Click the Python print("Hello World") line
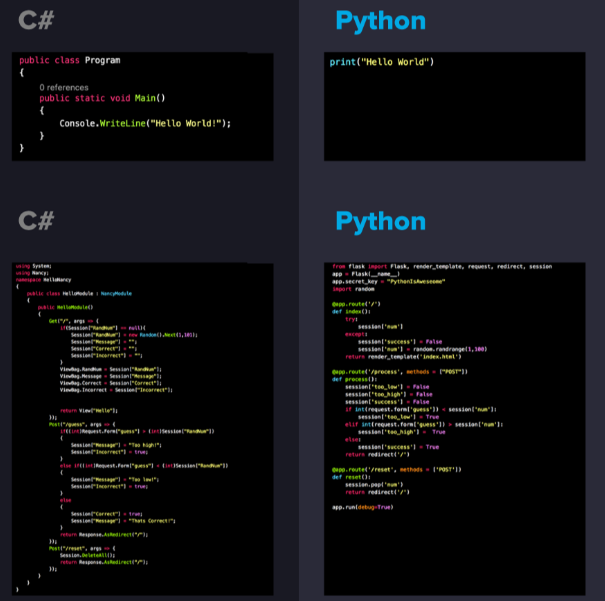This screenshot has width=605, height=601. click(x=381, y=62)
